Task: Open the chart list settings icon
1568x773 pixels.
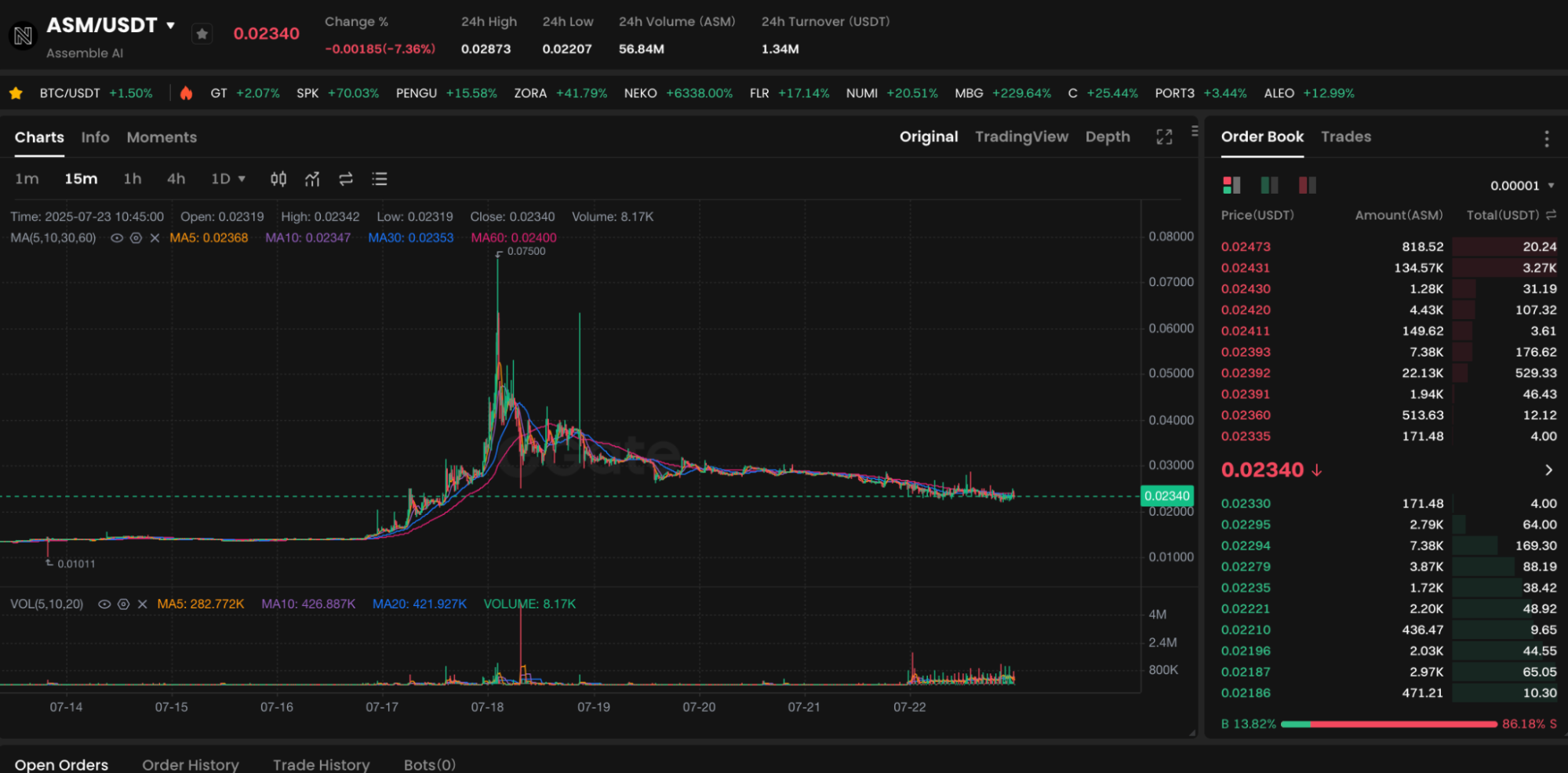Action: (x=380, y=180)
